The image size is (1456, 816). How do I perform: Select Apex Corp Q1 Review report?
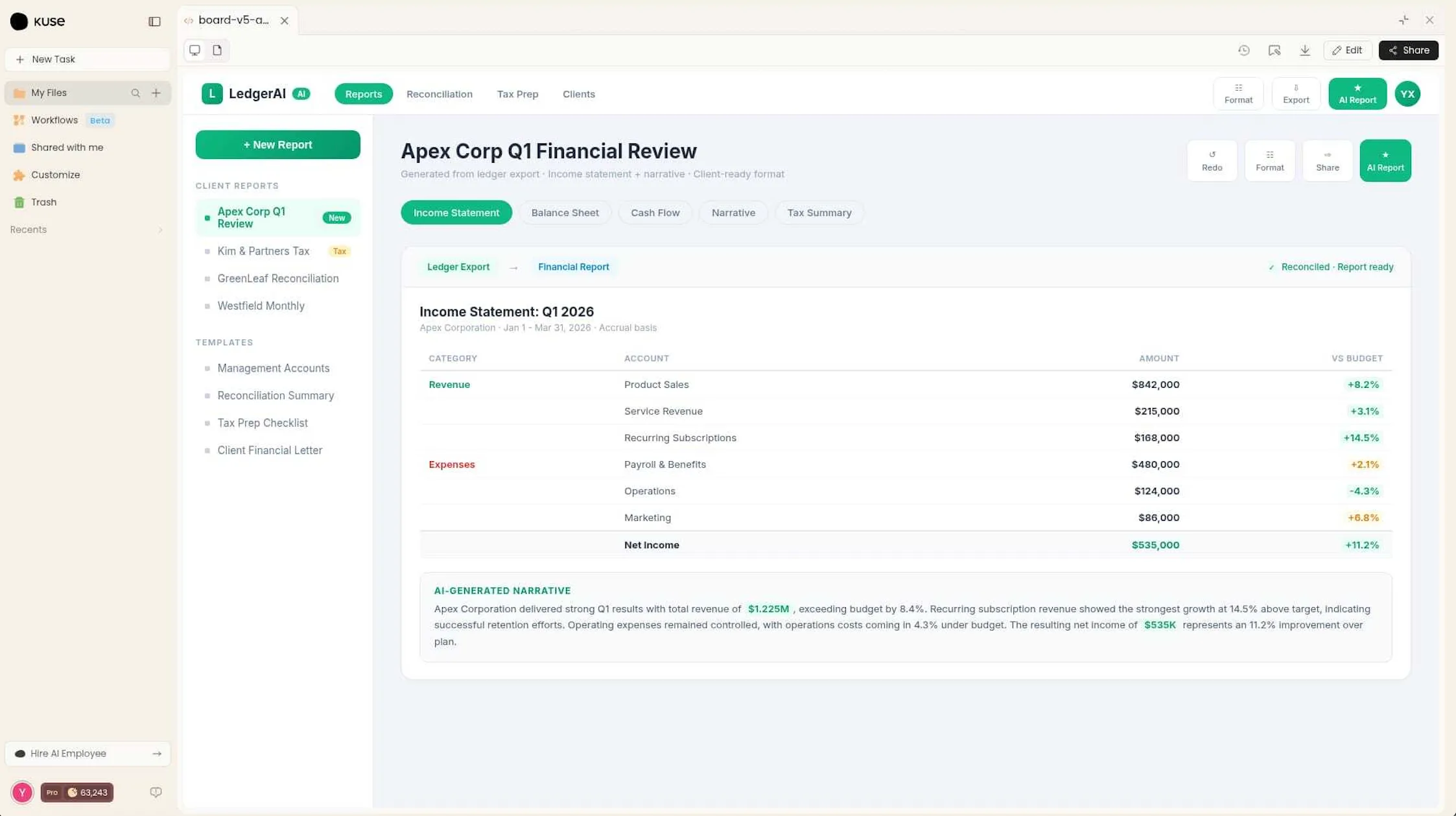(x=278, y=217)
